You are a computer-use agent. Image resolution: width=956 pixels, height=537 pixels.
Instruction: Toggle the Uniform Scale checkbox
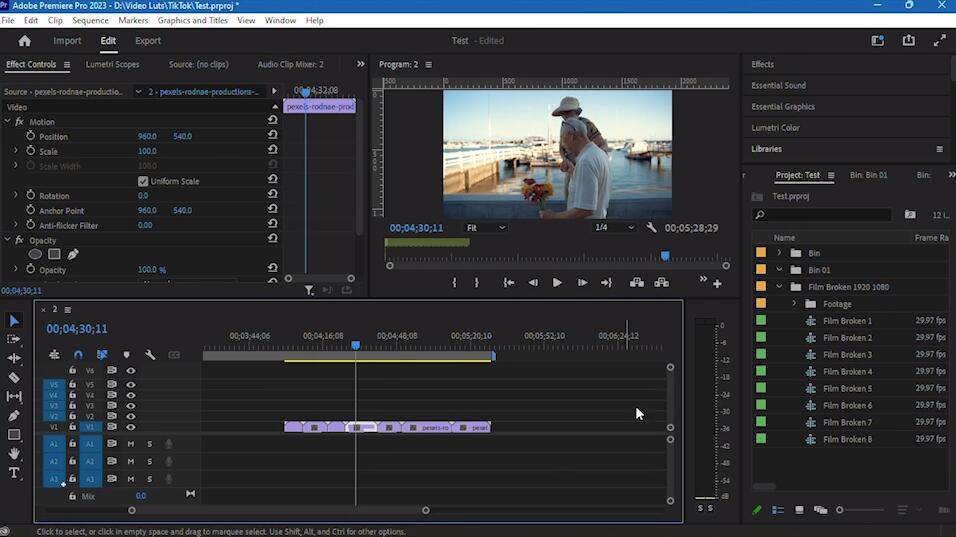point(143,181)
